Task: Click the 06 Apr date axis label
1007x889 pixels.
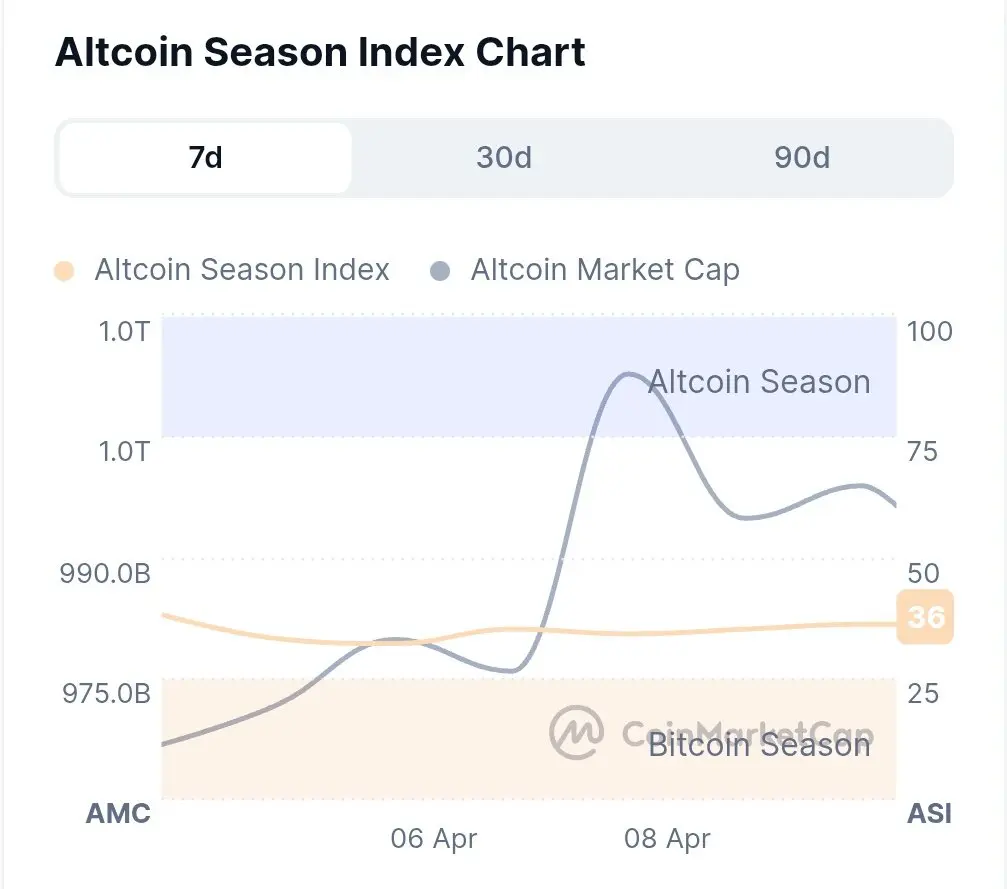Action: click(x=434, y=839)
